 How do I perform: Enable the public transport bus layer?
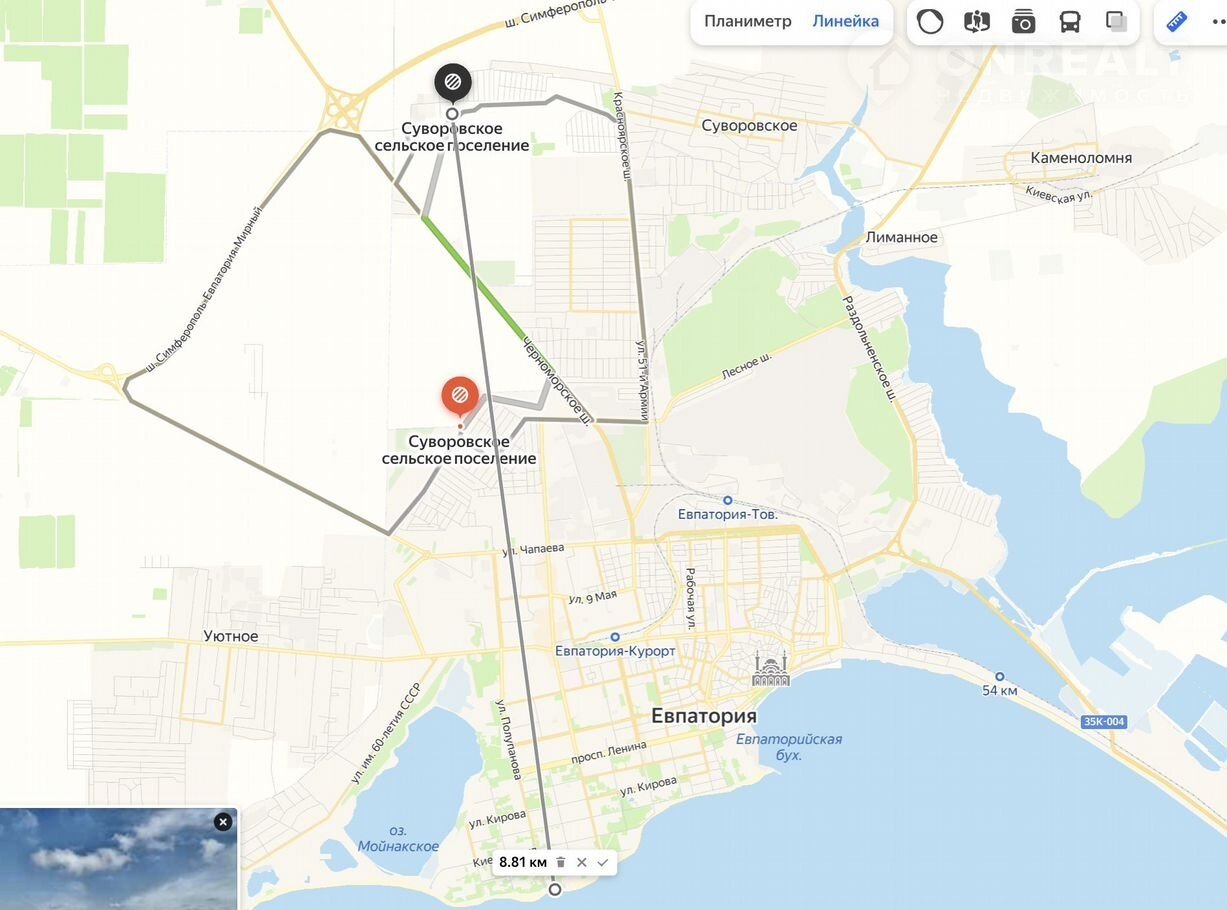click(1070, 21)
